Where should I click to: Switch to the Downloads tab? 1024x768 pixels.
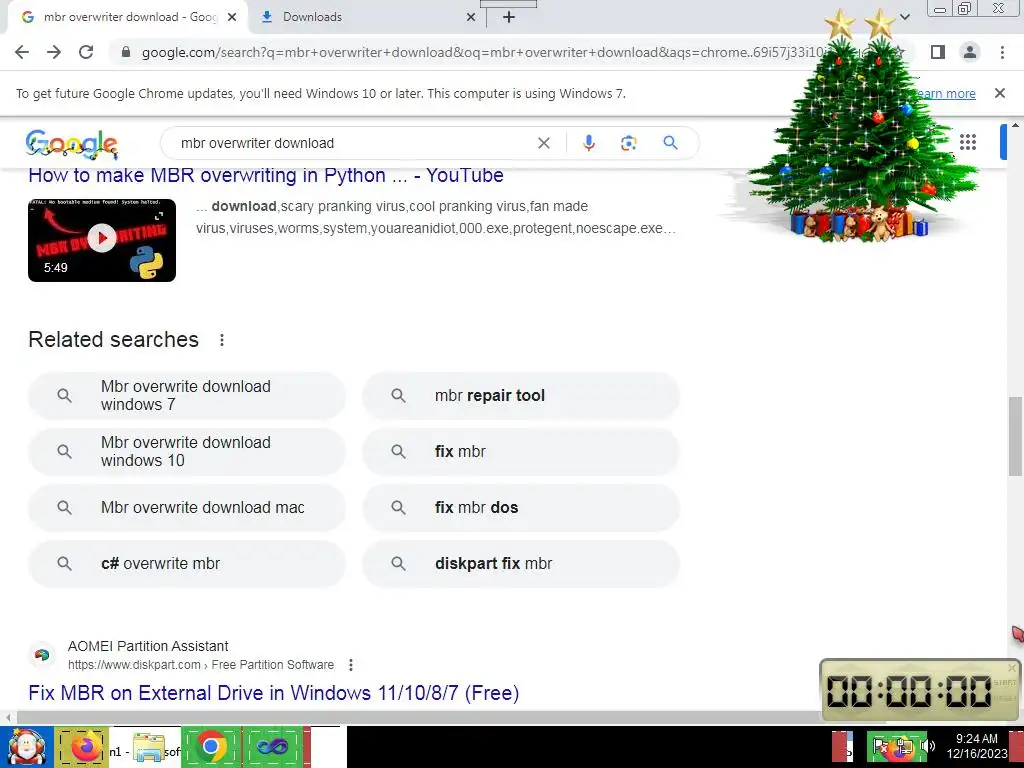coord(366,18)
